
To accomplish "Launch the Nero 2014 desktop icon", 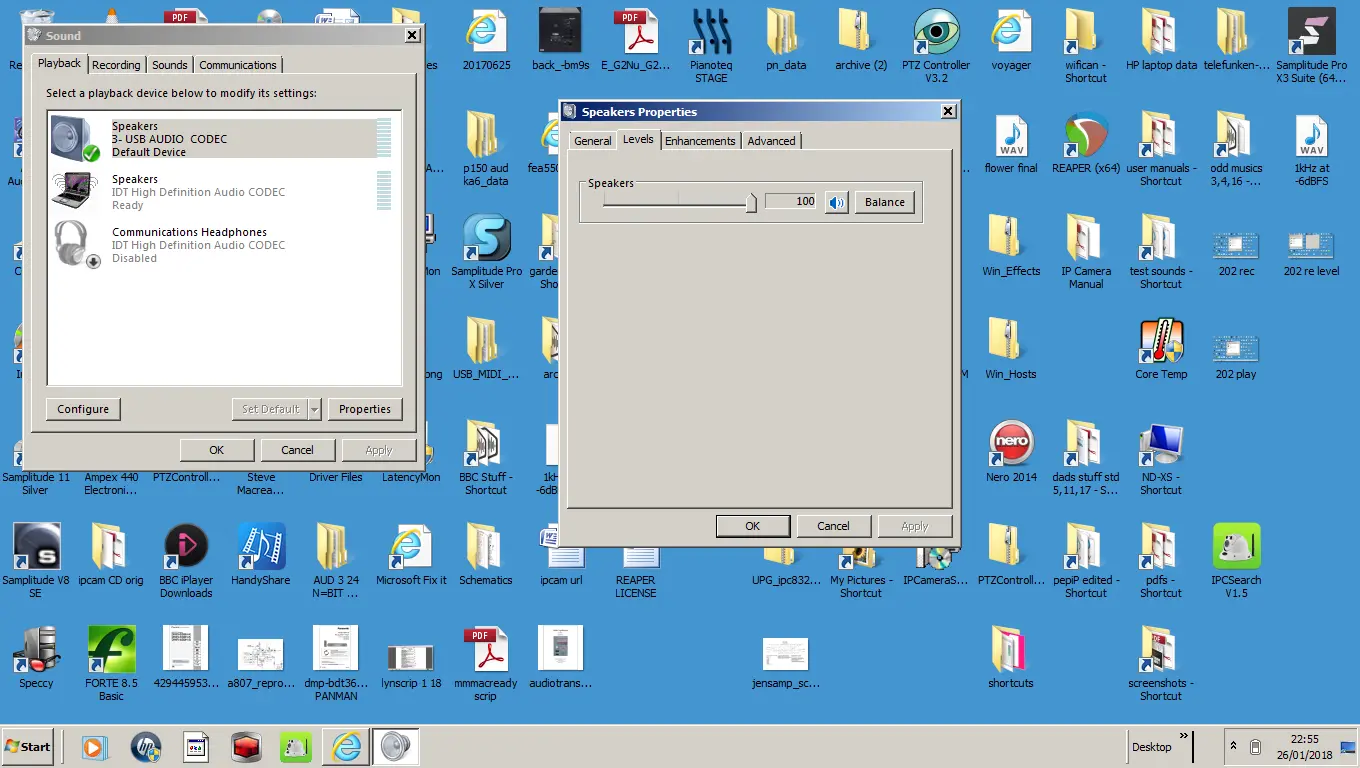I will 1010,449.
